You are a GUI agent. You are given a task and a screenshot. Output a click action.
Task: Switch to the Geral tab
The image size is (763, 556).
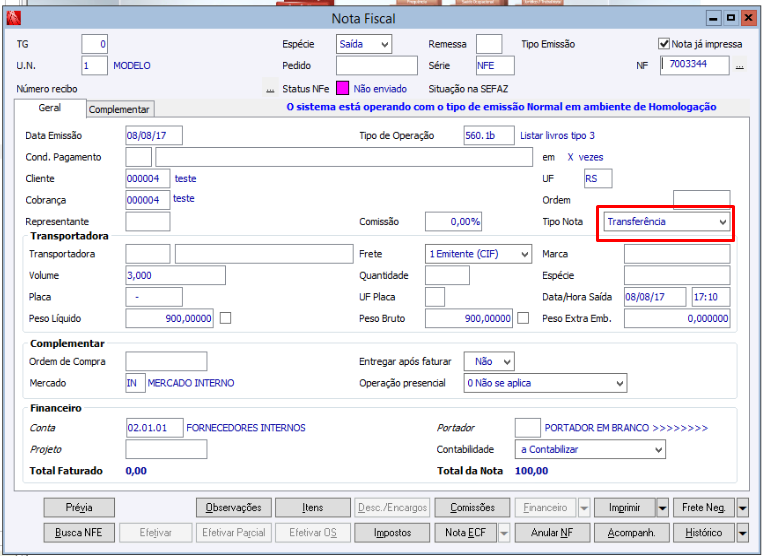pos(50,108)
